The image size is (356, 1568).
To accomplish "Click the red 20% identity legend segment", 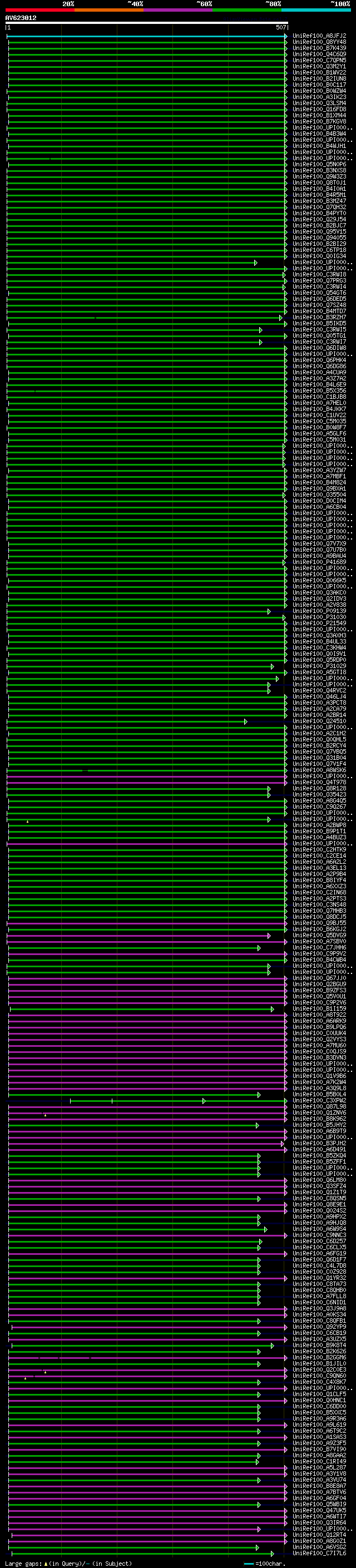I will pos(39,10).
